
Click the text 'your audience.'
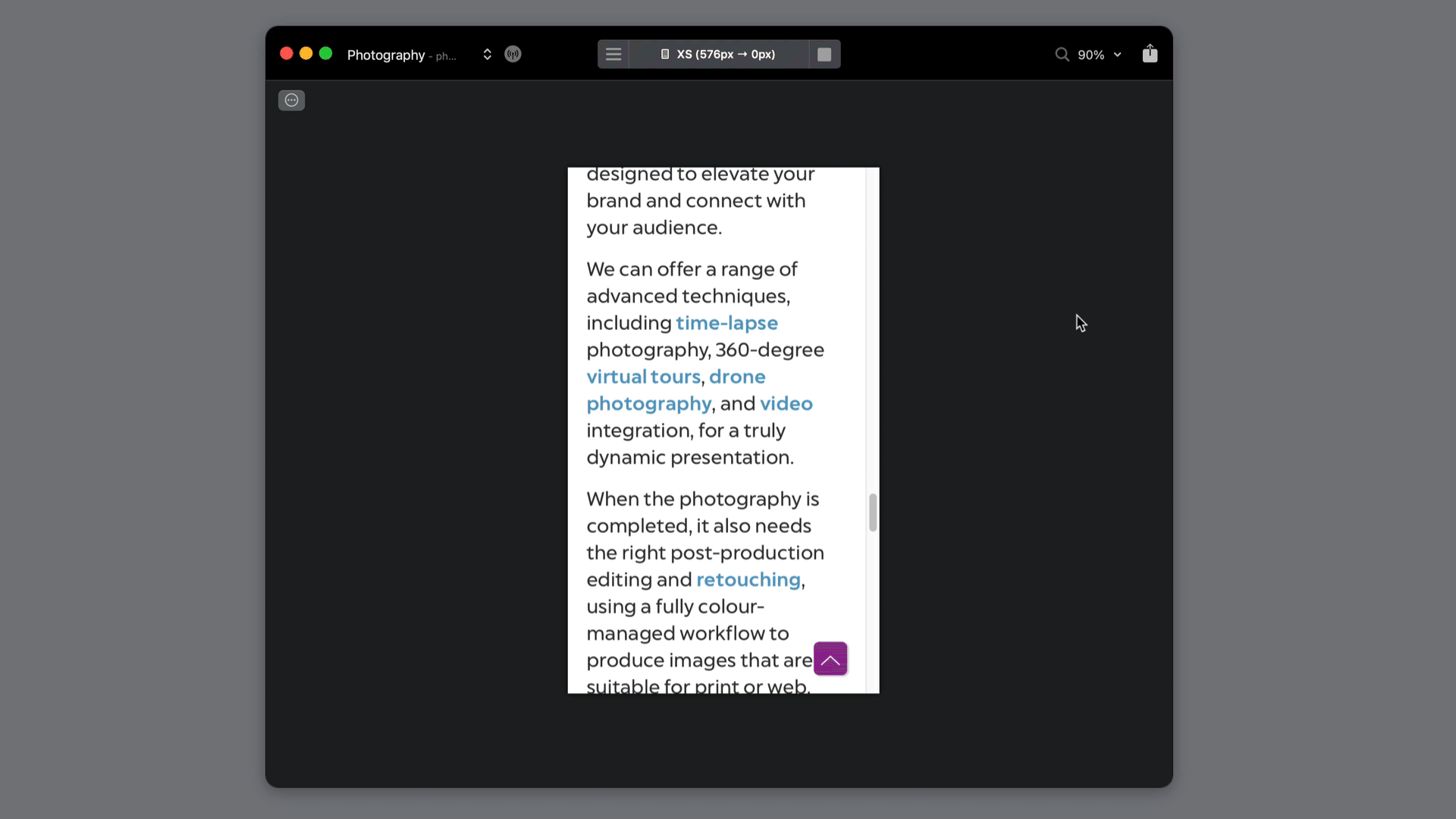point(654,227)
